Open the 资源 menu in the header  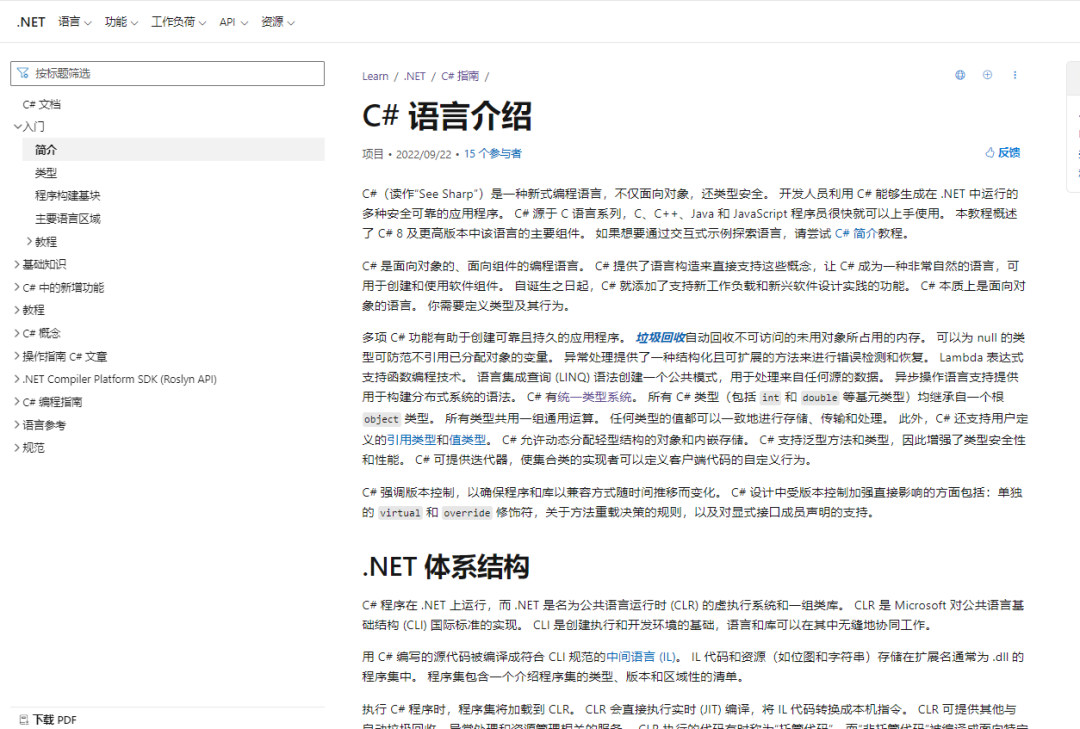275,21
